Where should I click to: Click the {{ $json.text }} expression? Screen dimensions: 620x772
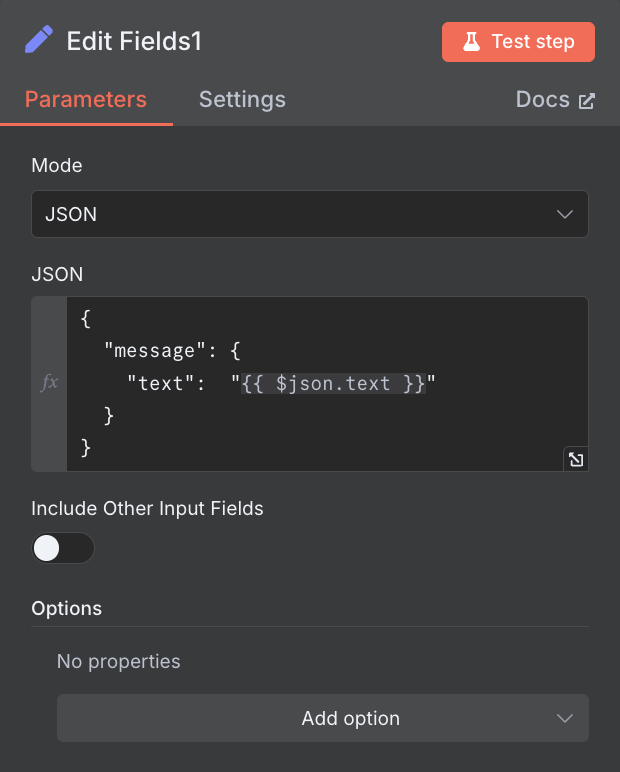333,383
